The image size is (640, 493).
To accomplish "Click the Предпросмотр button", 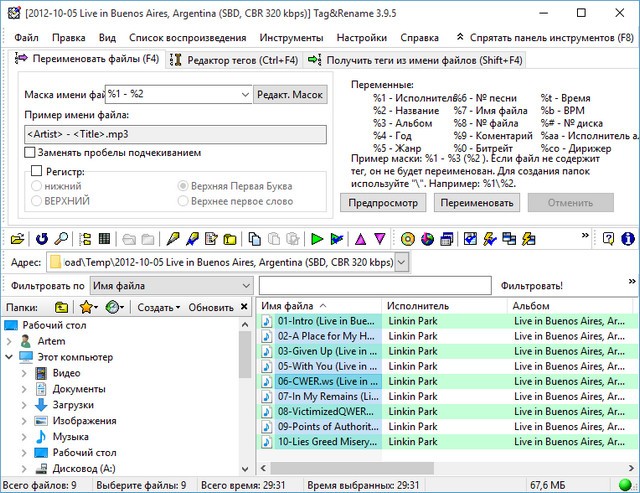I will click(x=384, y=202).
